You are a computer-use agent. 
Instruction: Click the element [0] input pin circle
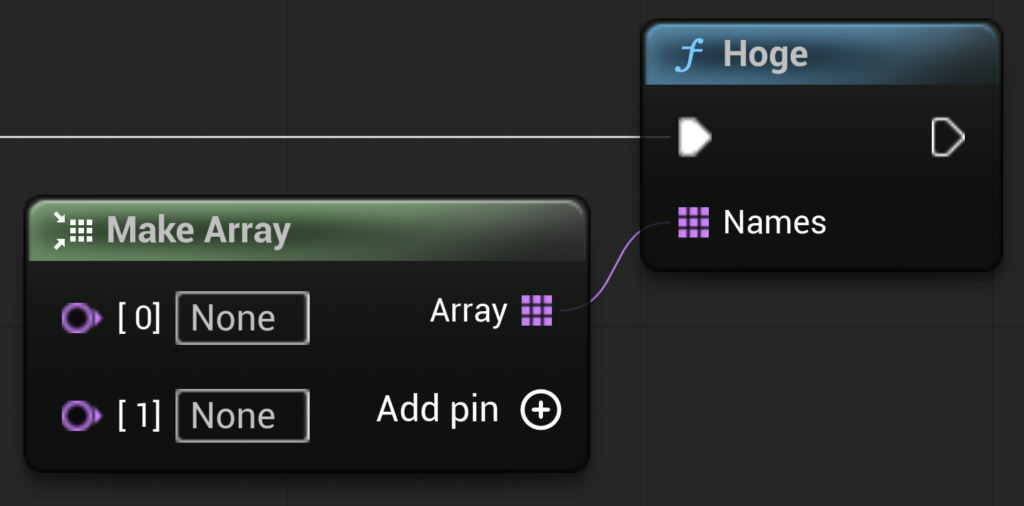(82, 318)
